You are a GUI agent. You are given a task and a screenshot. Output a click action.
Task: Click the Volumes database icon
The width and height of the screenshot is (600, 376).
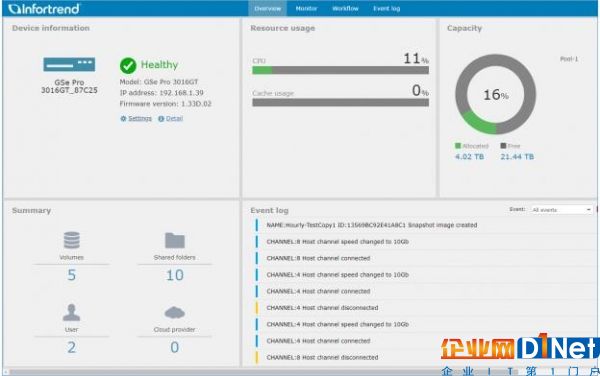coord(72,240)
